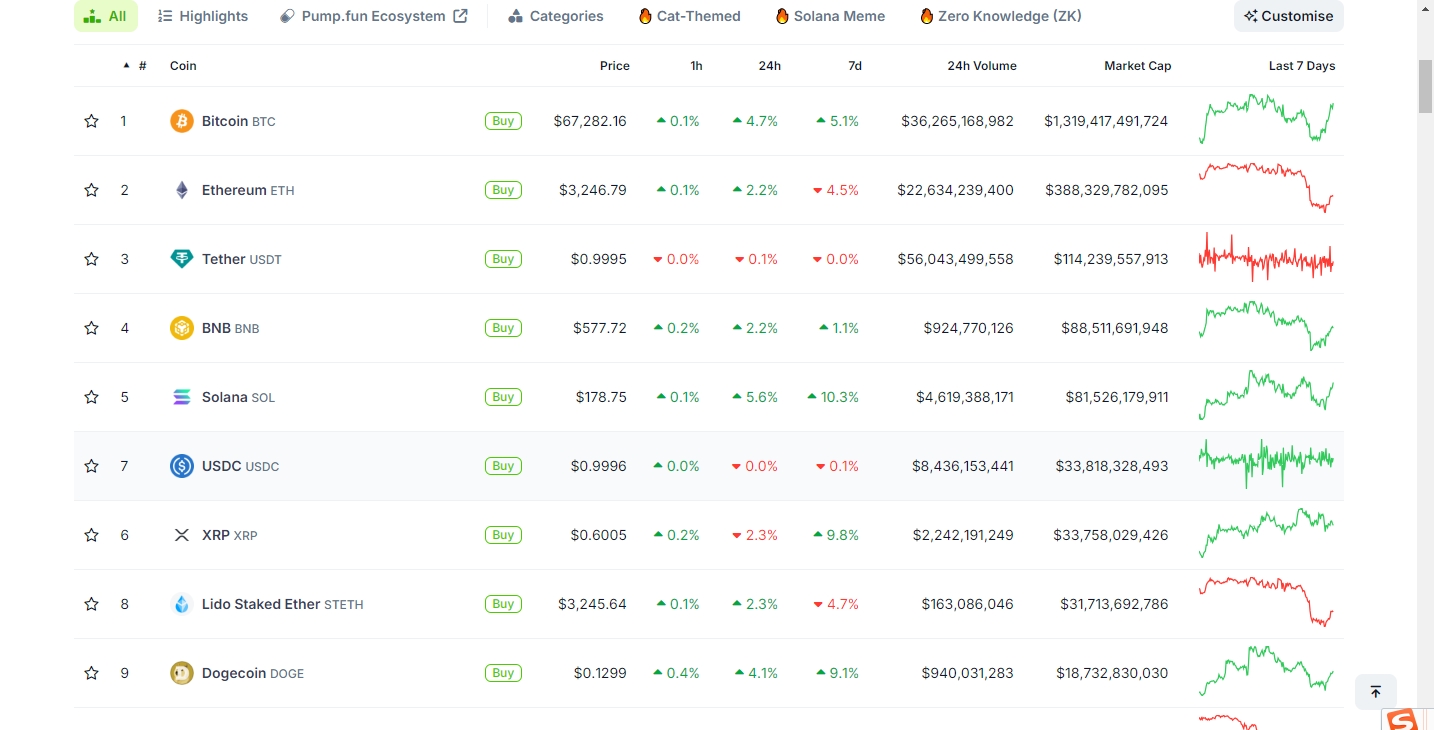Click the Bitcoin coin logo icon
The height and width of the screenshot is (730, 1434).
tap(181, 121)
